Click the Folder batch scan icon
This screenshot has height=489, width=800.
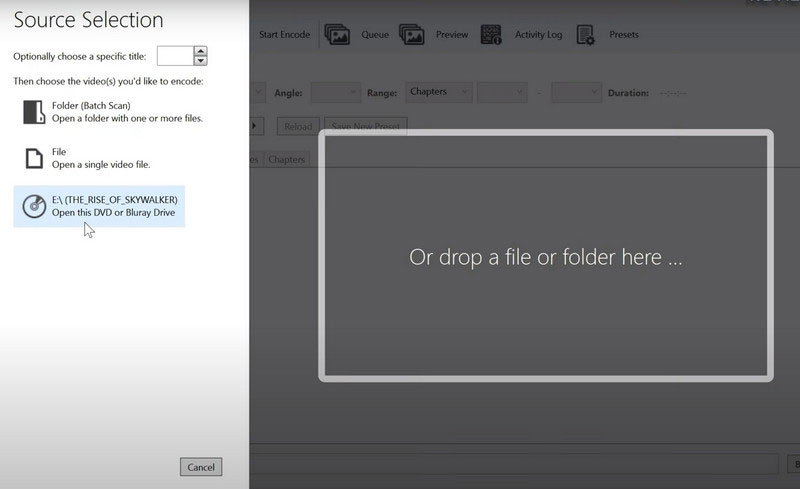click(34, 112)
